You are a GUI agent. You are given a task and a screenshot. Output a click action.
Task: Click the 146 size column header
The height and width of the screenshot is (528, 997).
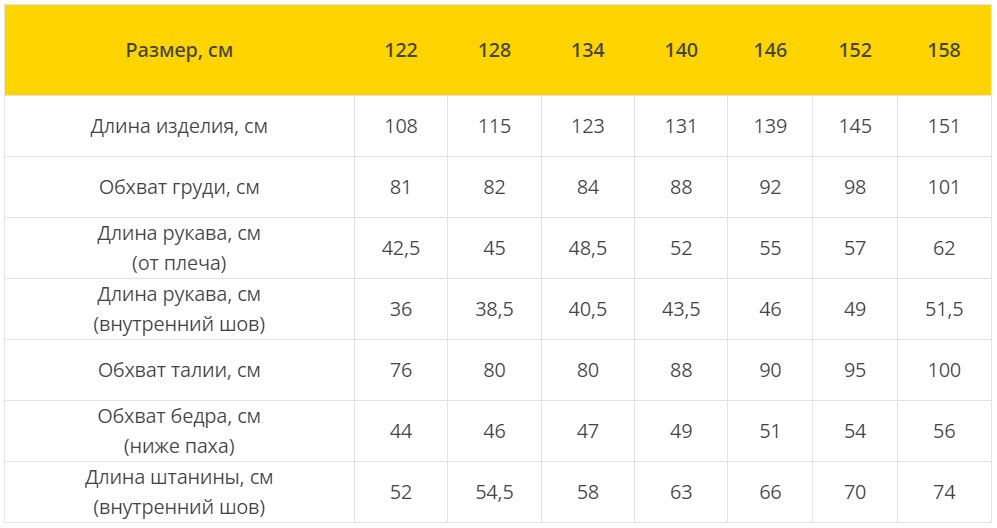coord(770,50)
